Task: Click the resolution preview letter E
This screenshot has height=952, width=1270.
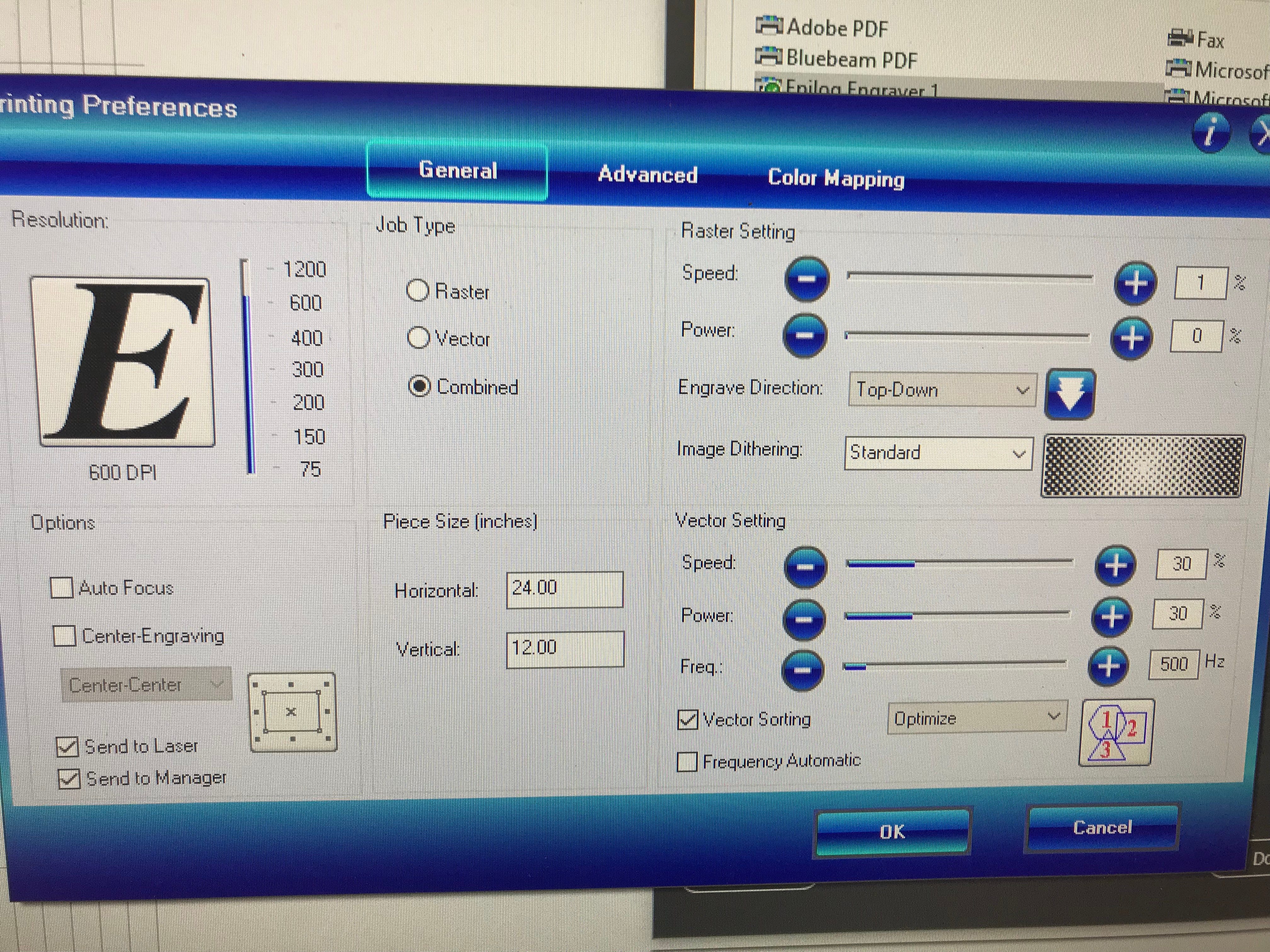Action: [123, 362]
